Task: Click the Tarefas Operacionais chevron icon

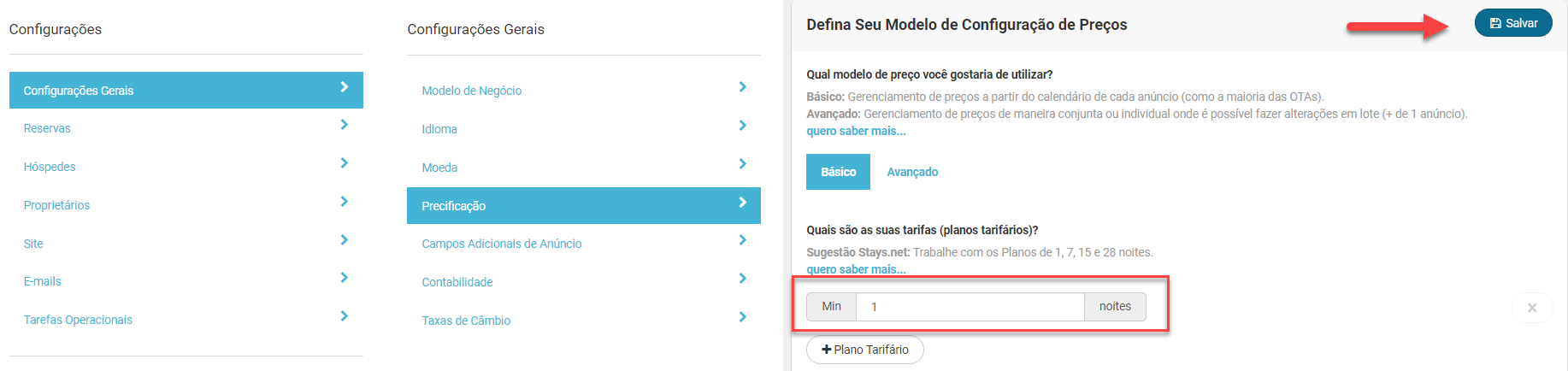Action: coord(344,316)
